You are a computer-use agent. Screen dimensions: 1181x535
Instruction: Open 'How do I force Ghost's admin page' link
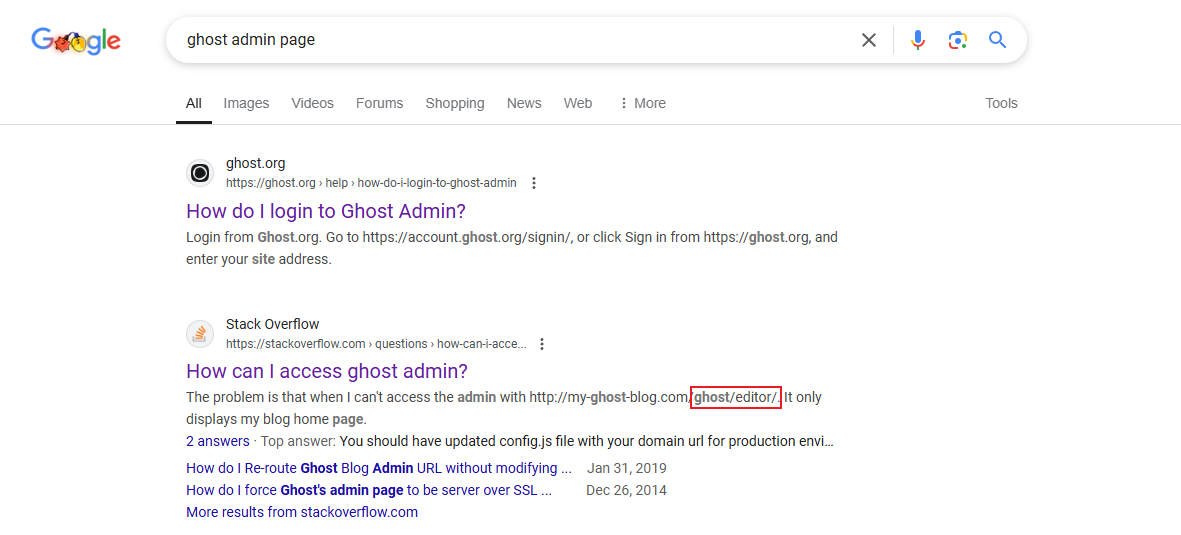(x=369, y=491)
